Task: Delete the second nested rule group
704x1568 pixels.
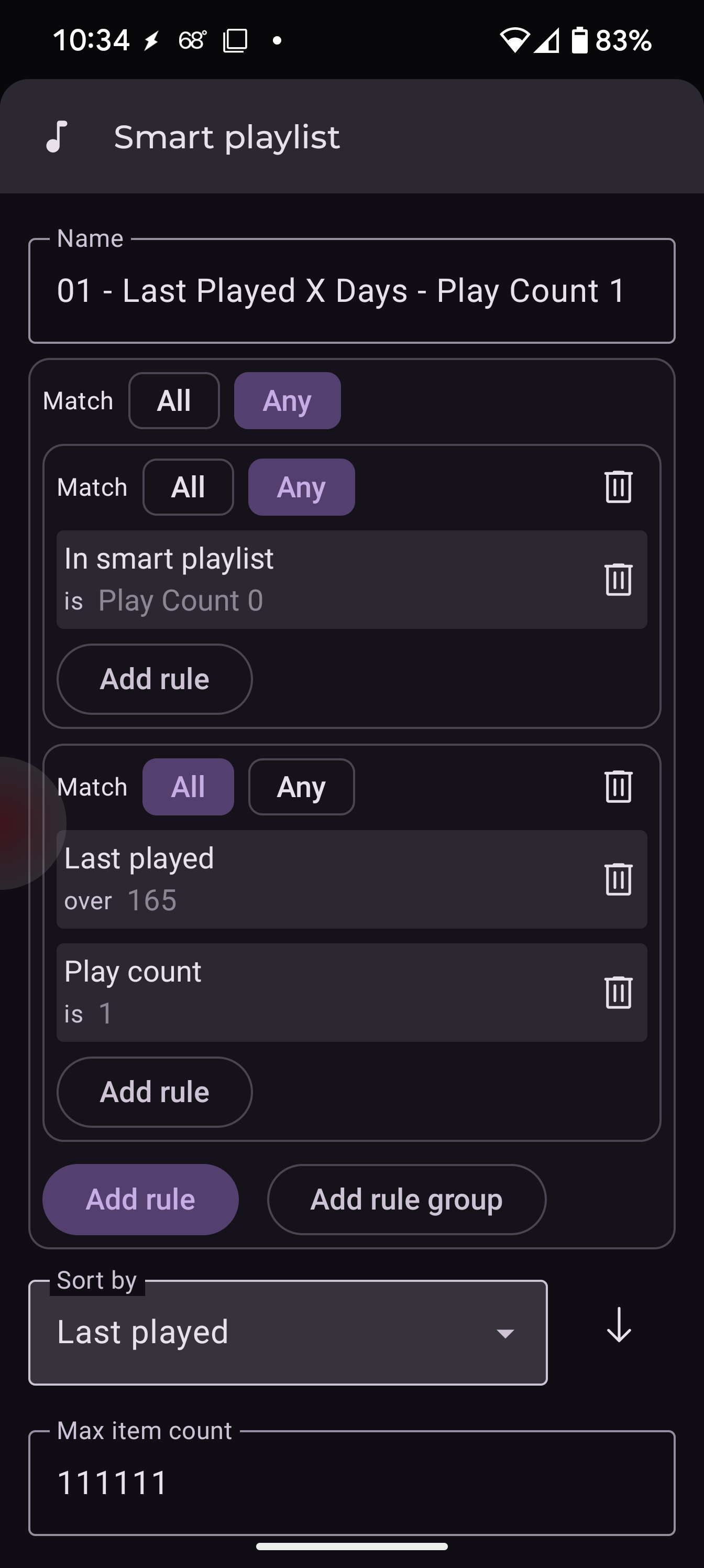Action: [618, 787]
